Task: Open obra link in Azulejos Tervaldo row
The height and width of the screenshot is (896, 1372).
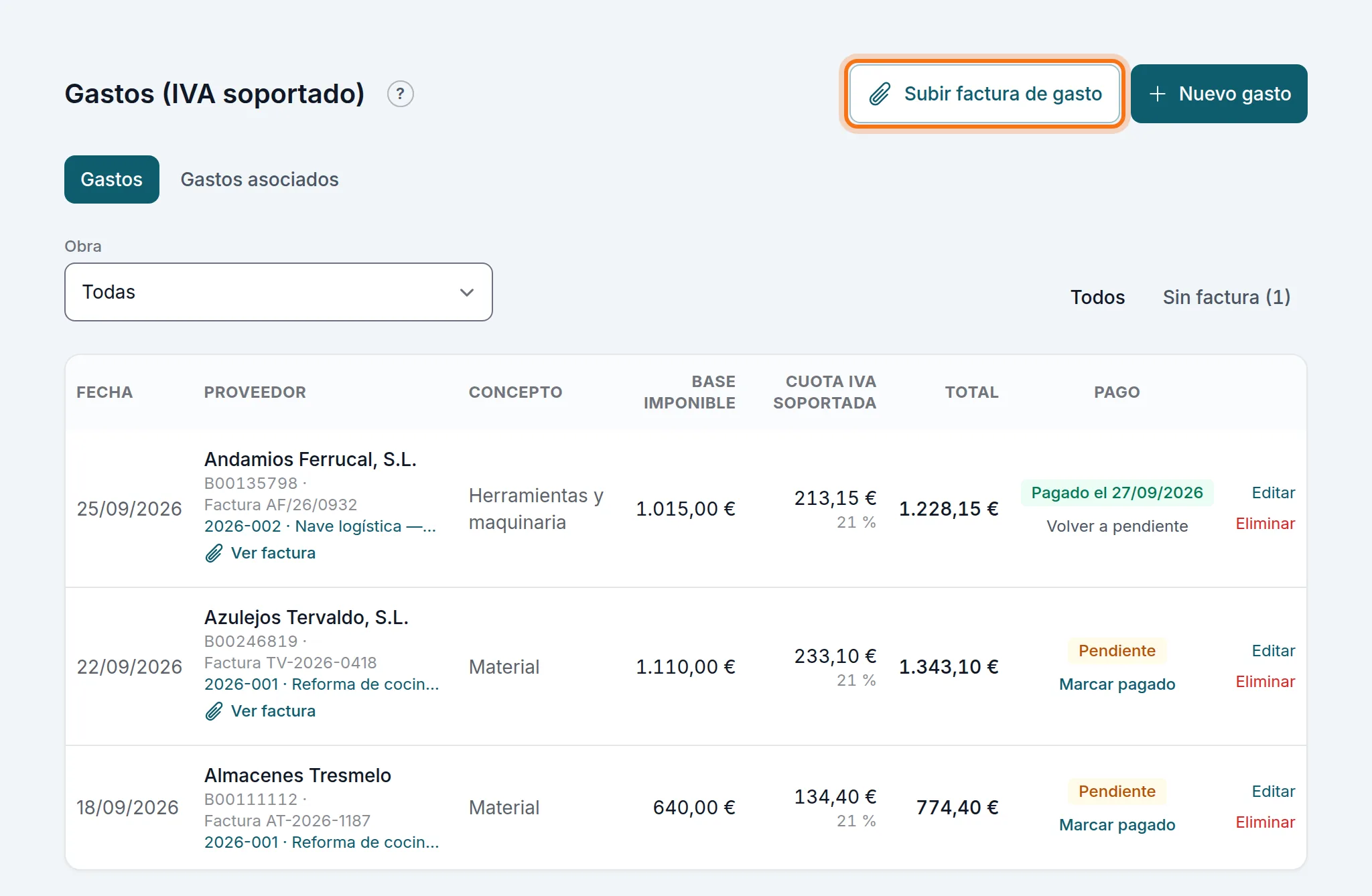Action: [322, 684]
